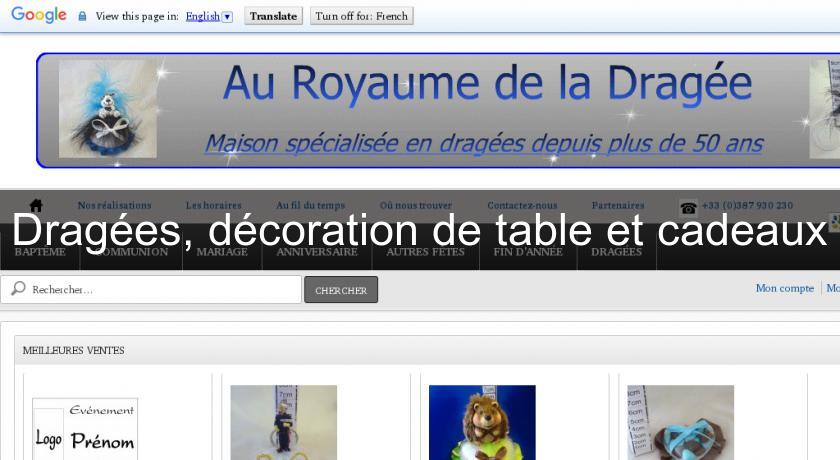Click the home icon in the navigation bar
Viewport: 840px width, 460px height.
tap(36, 205)
